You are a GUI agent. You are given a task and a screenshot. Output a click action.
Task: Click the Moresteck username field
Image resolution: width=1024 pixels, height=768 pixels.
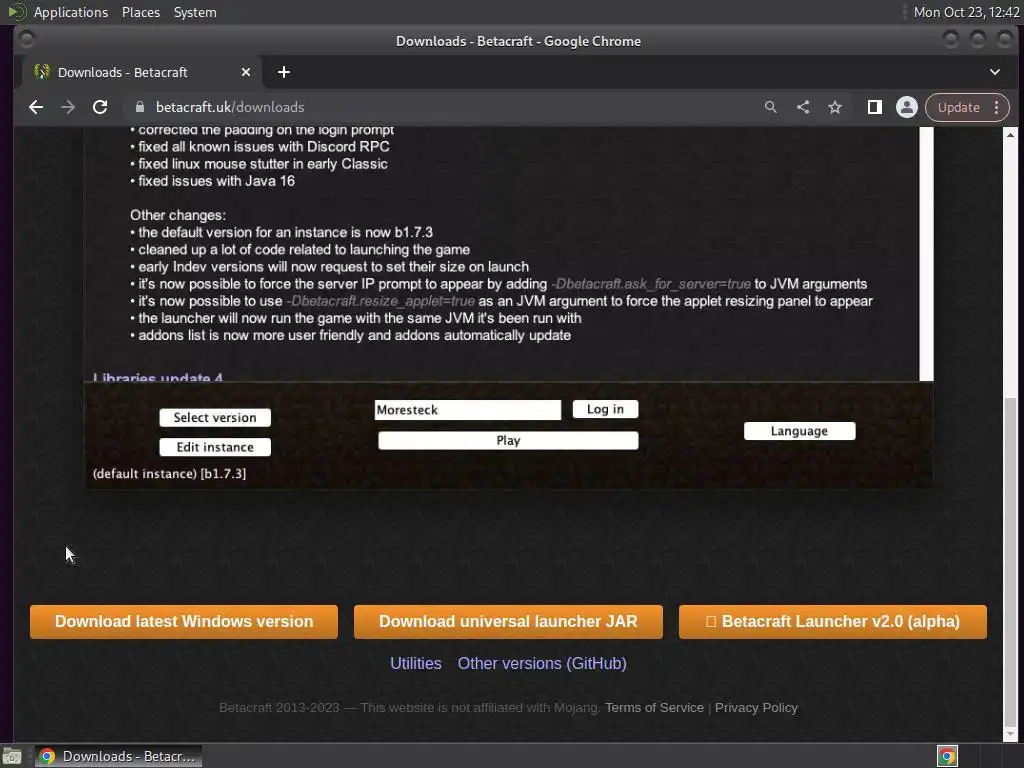coord(468,409)
